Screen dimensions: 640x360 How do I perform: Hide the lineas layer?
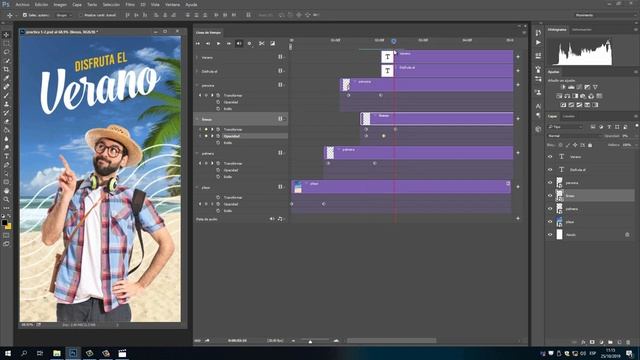tap(550, 196)
